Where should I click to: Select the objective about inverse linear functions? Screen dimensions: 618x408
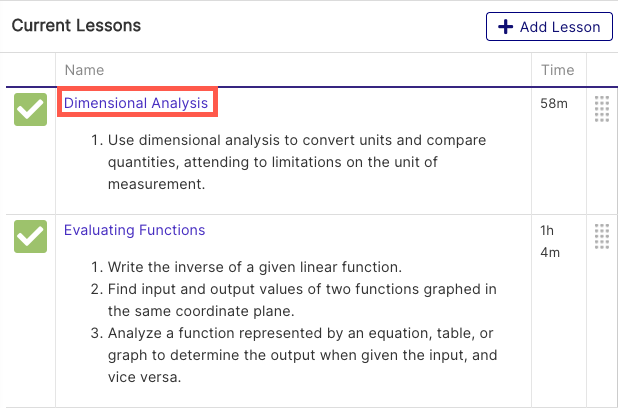pyautogui.click(x=246, y=267)
